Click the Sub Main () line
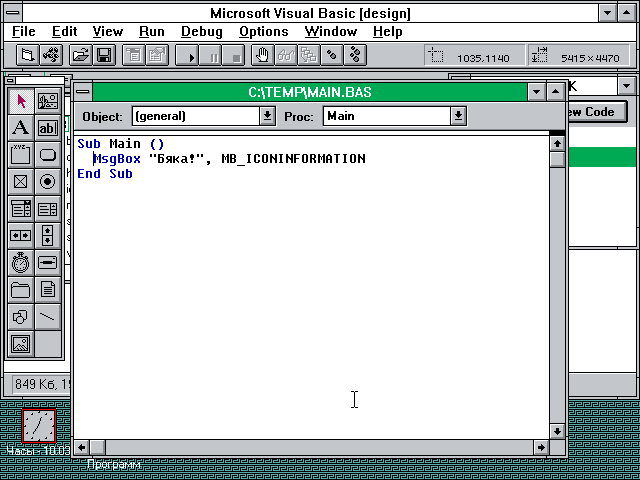The image size is (640, 480). click(121, 144)
